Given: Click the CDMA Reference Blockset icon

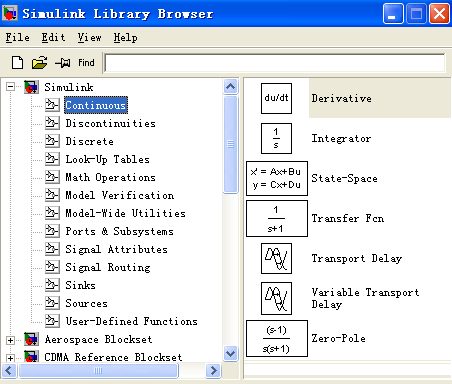Looking at the screenshot, I should coord(31,357).
